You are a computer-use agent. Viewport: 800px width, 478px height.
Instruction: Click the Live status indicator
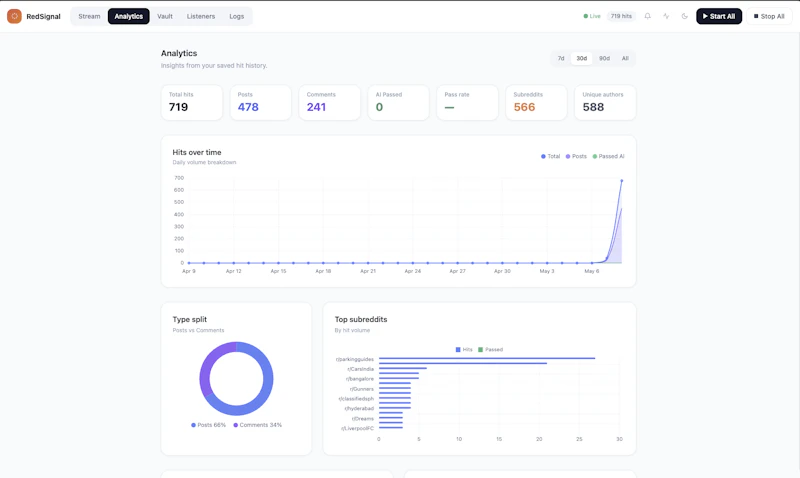point(592,16)
